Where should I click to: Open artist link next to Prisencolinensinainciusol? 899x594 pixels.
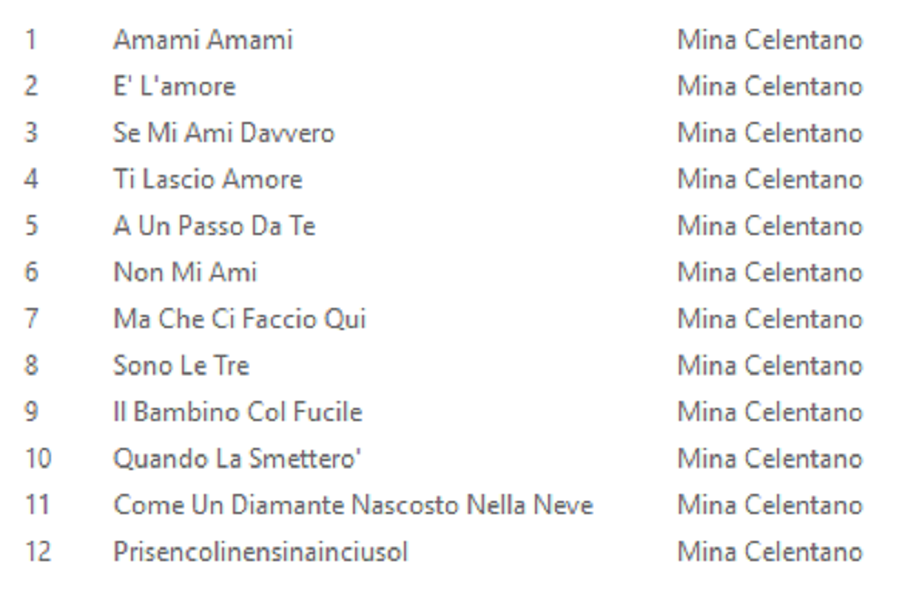(x=769, y=552)
